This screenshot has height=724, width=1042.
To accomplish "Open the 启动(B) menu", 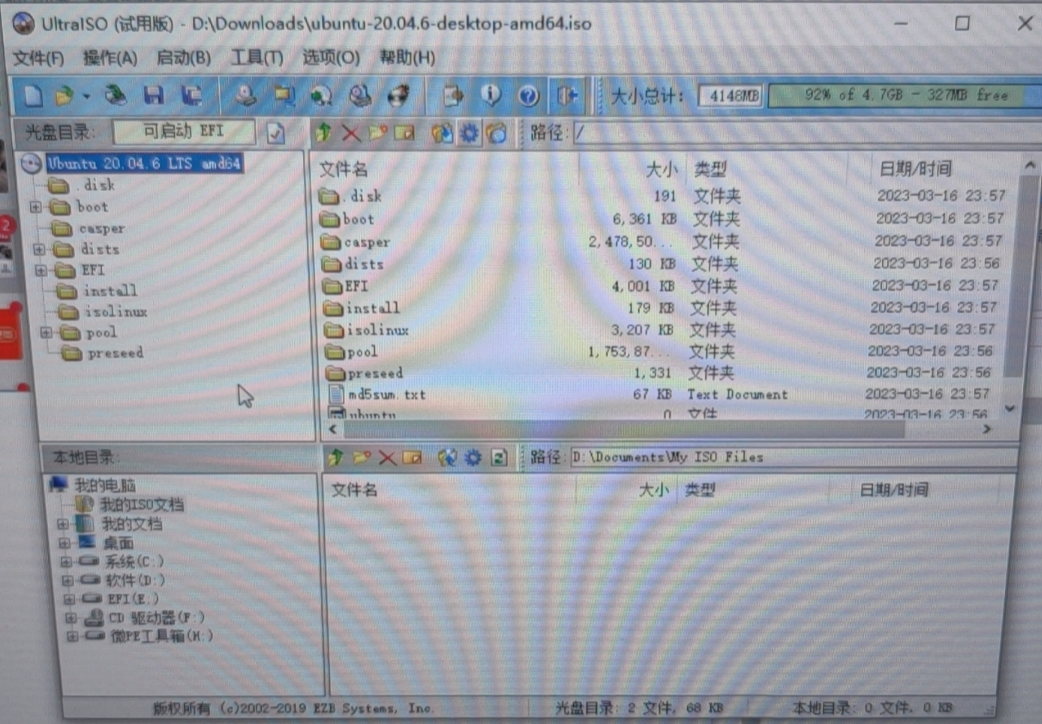I will (183, 58).
